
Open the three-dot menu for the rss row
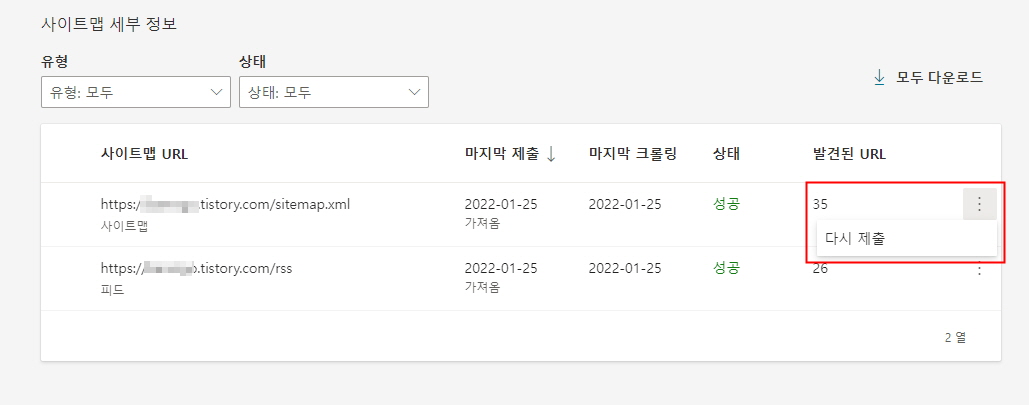[980, 268]
